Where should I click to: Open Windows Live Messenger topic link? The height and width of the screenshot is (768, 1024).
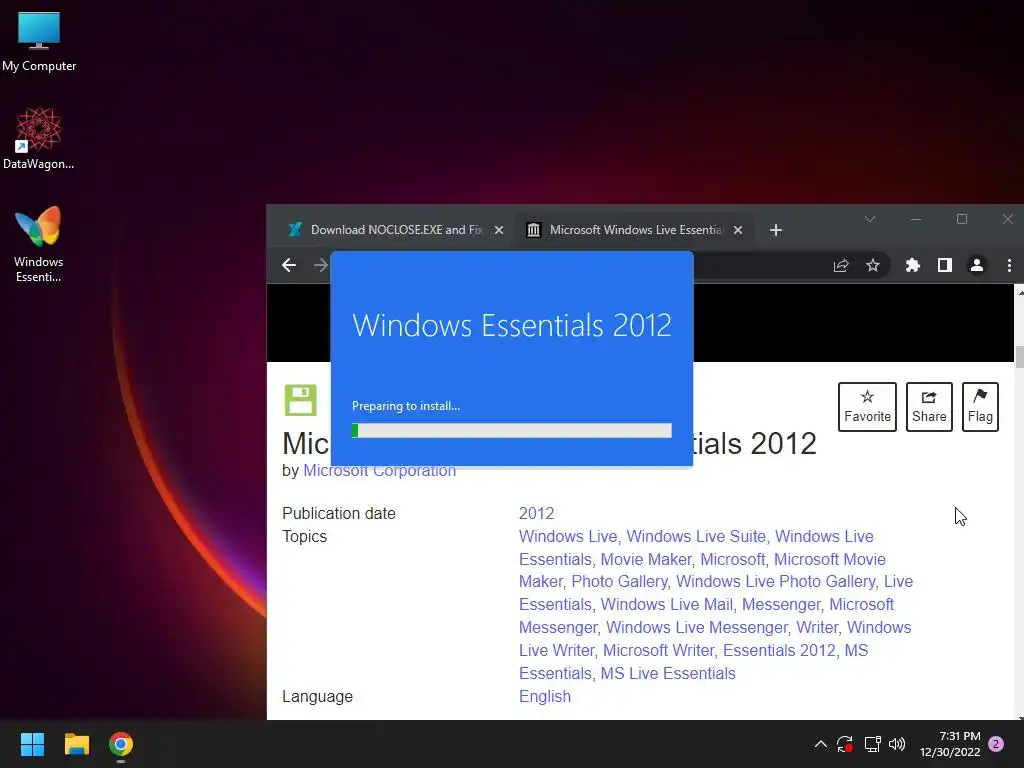coord(696,627)
